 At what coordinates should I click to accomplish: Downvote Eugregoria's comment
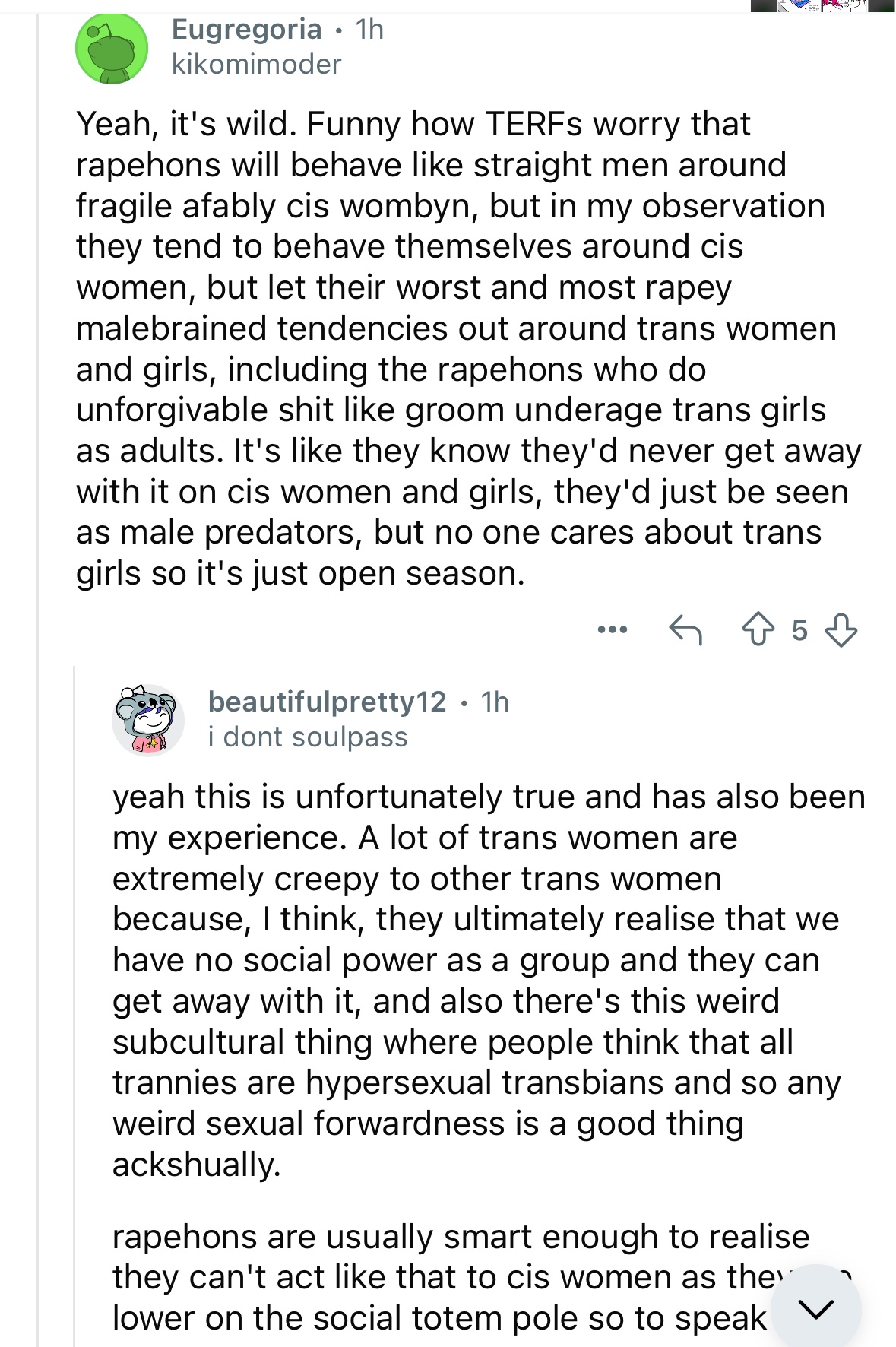(841, 630)
